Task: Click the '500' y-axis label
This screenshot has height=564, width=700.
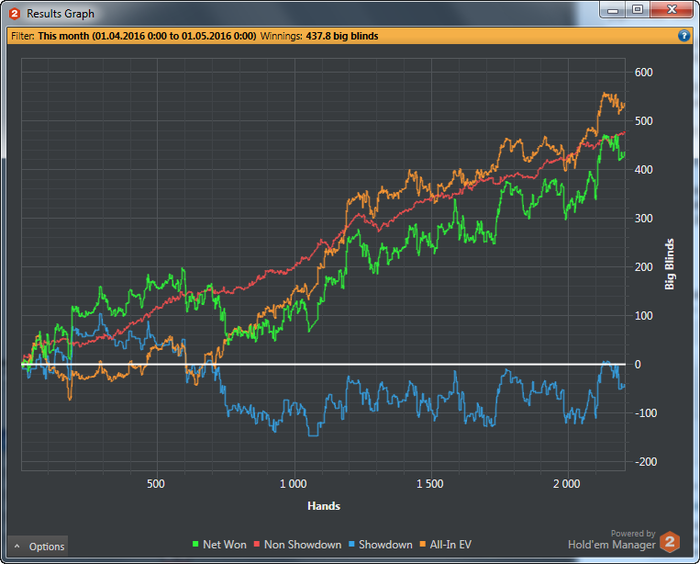Action: tap(644, 121)
